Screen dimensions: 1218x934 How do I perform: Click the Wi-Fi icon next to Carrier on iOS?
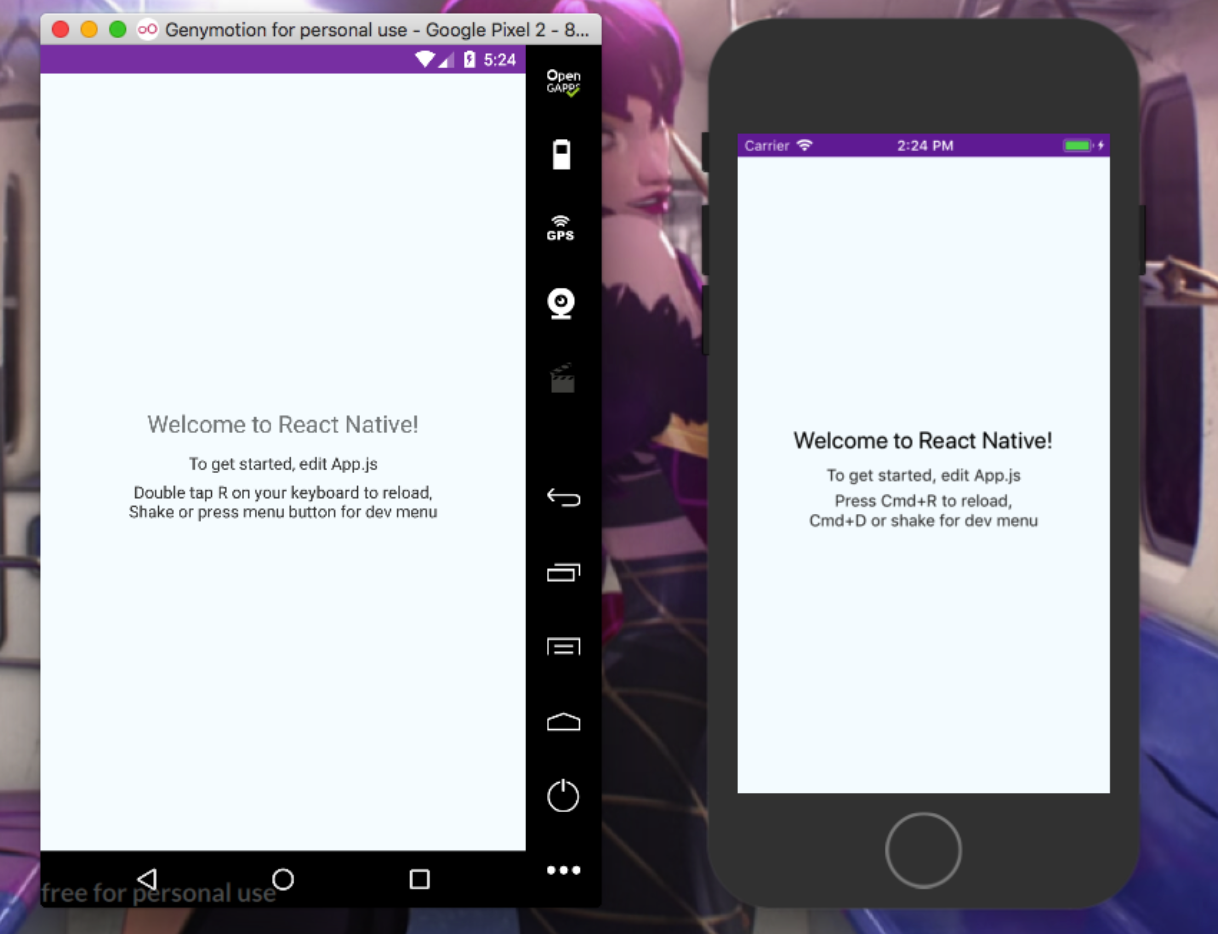coord(806,145)
